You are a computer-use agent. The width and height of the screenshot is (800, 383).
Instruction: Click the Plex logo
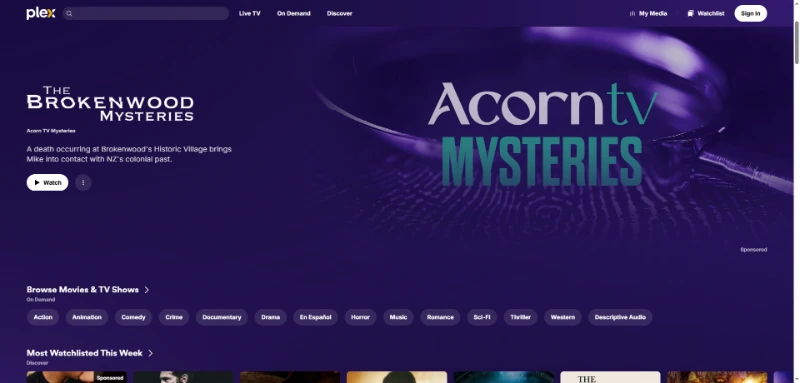tap(40, 13)
